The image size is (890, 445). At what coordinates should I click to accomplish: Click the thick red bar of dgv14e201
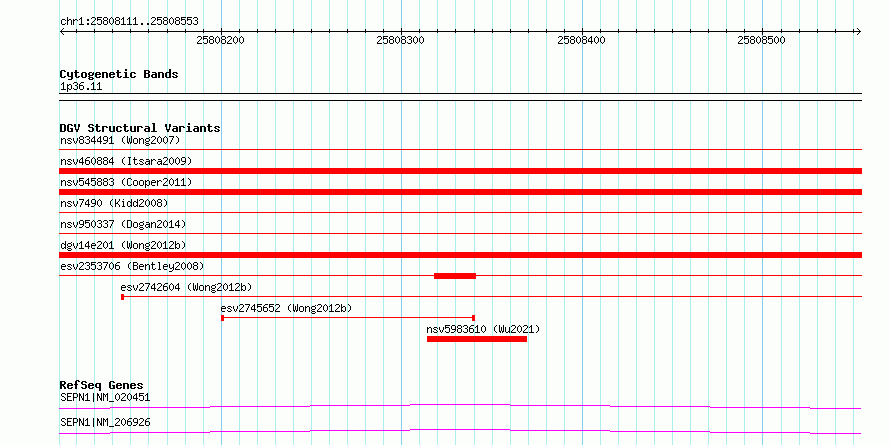[460, 255]
